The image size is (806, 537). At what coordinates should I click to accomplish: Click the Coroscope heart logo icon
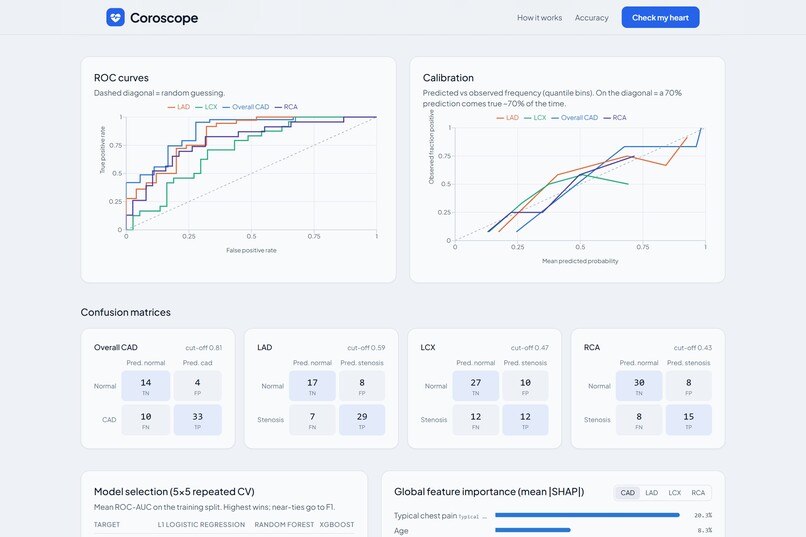click(x=116, y=17)
